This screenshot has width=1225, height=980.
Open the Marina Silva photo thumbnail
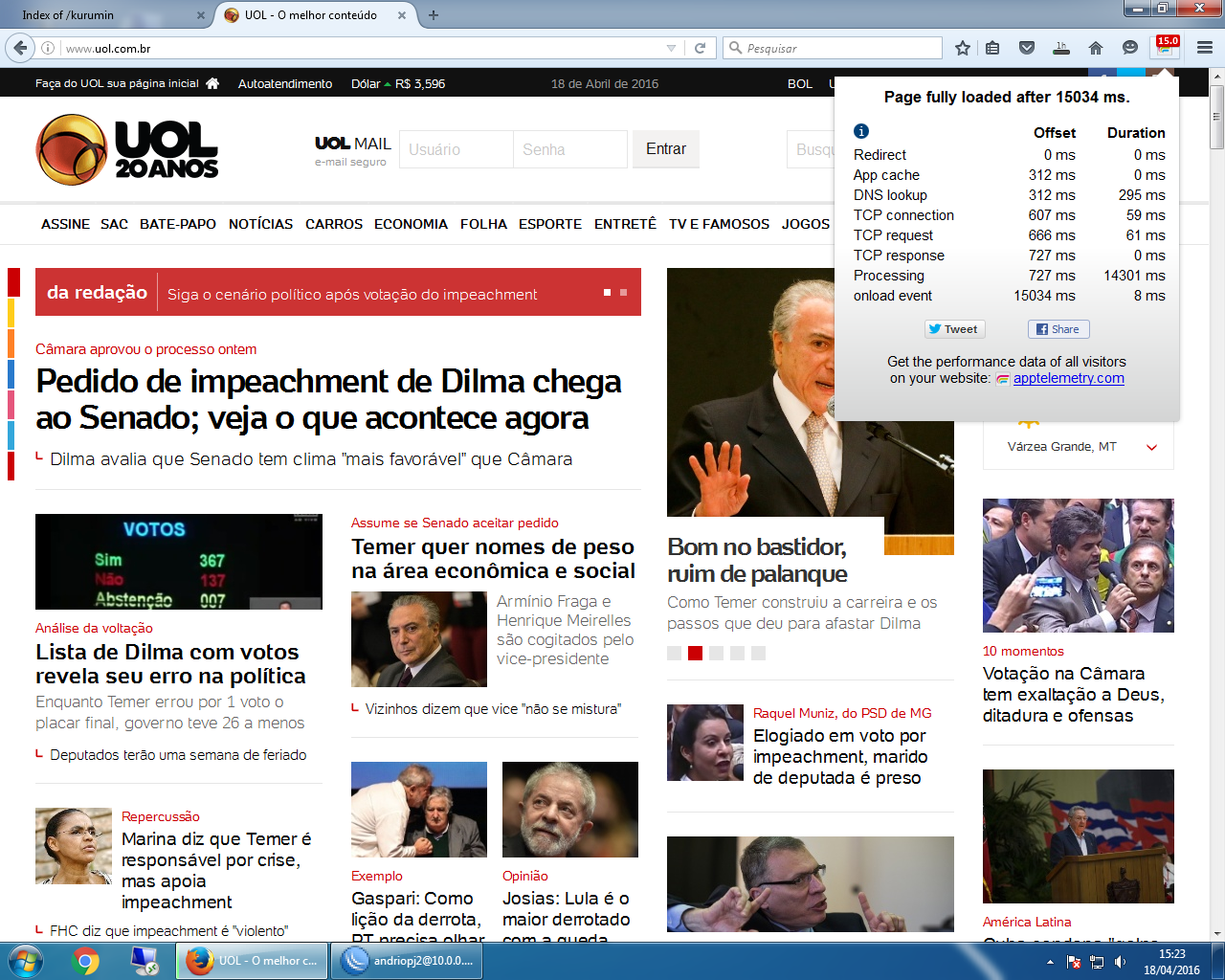pos(74,846)
